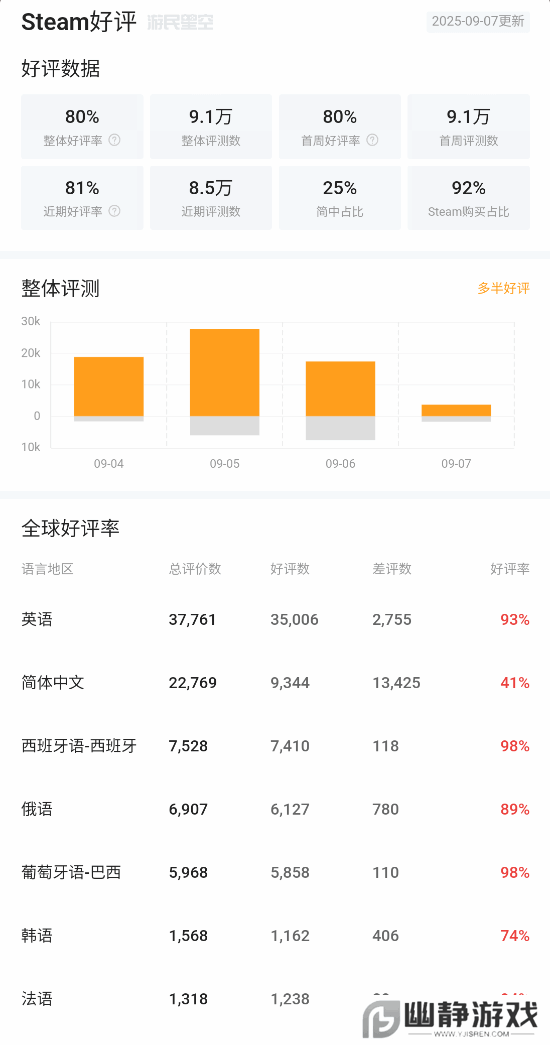Click the Steam购买占比 92% card

tap(469, 198)
